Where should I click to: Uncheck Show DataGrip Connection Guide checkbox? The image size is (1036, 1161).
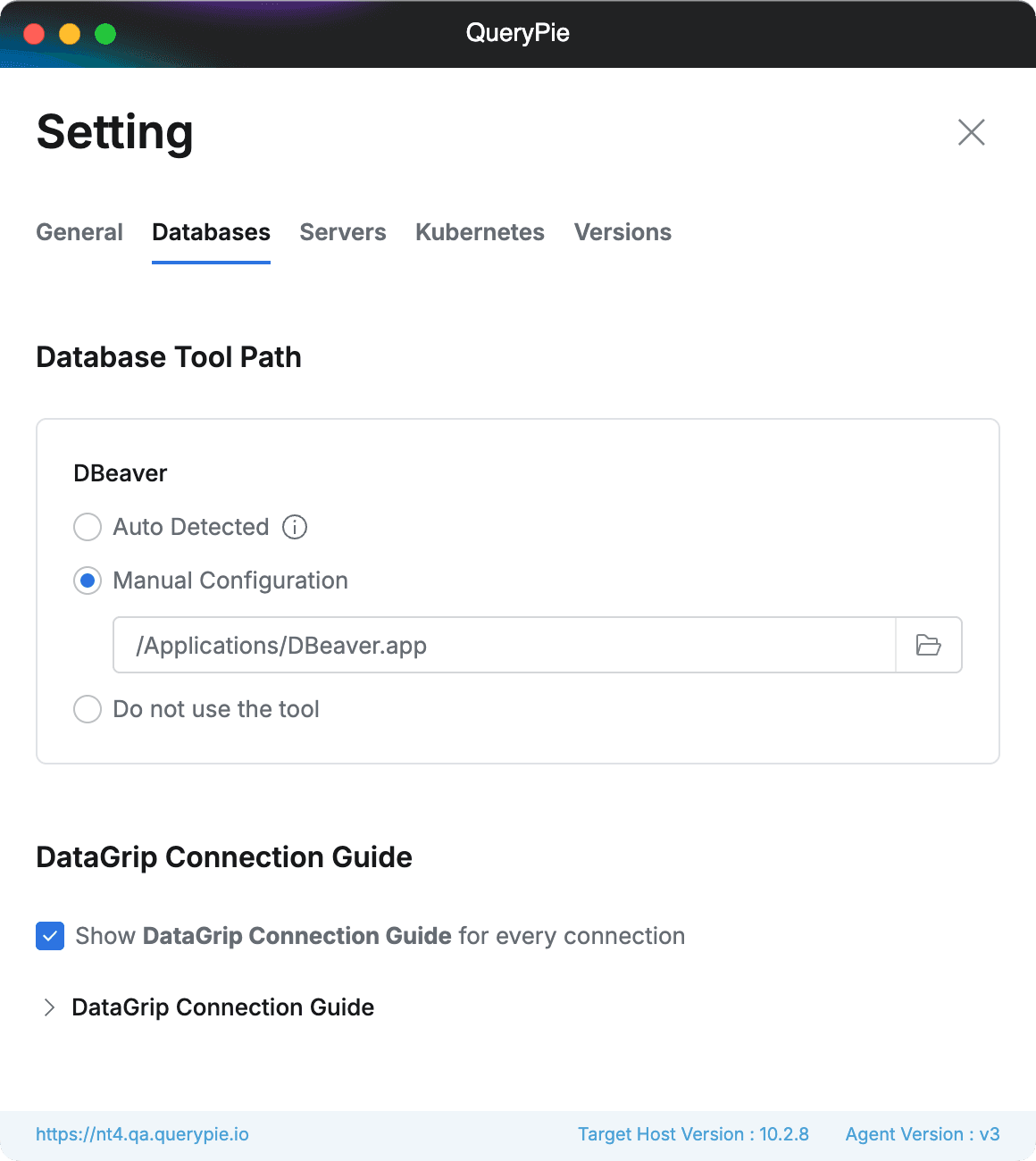pyautogui.click(x=50, y=936)
